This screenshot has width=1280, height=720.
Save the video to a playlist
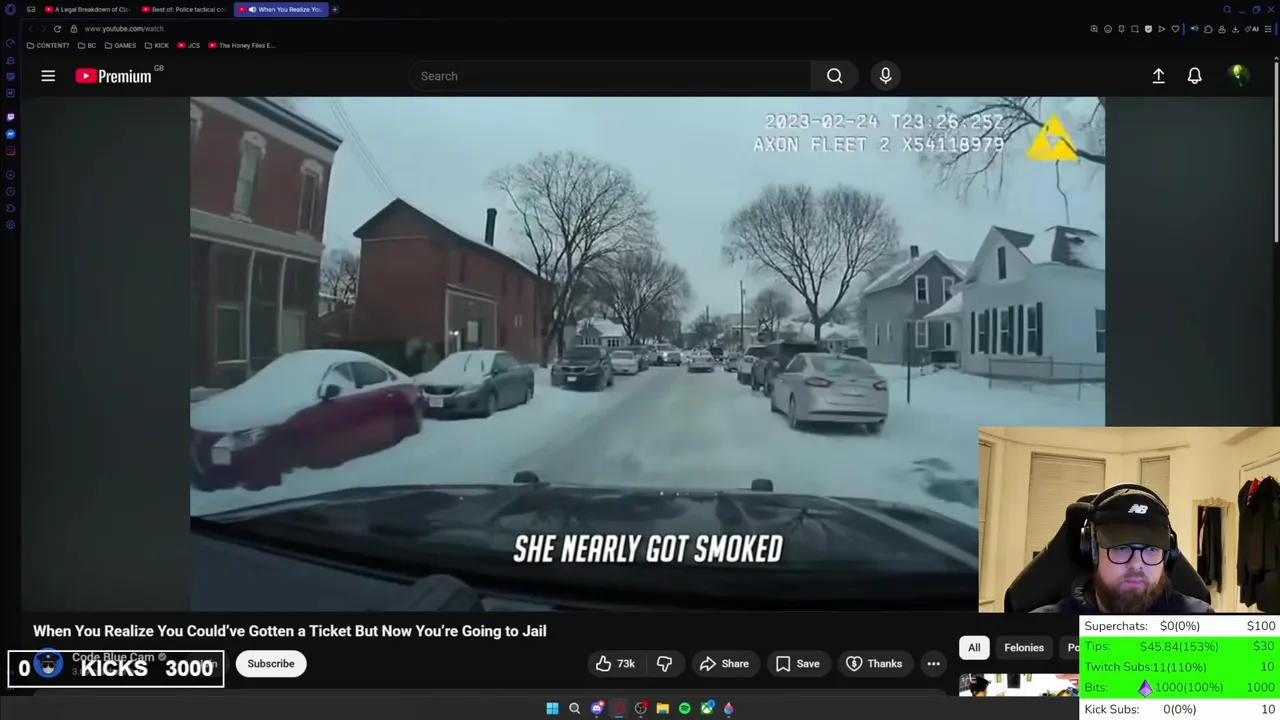click(x=797, y=664)
